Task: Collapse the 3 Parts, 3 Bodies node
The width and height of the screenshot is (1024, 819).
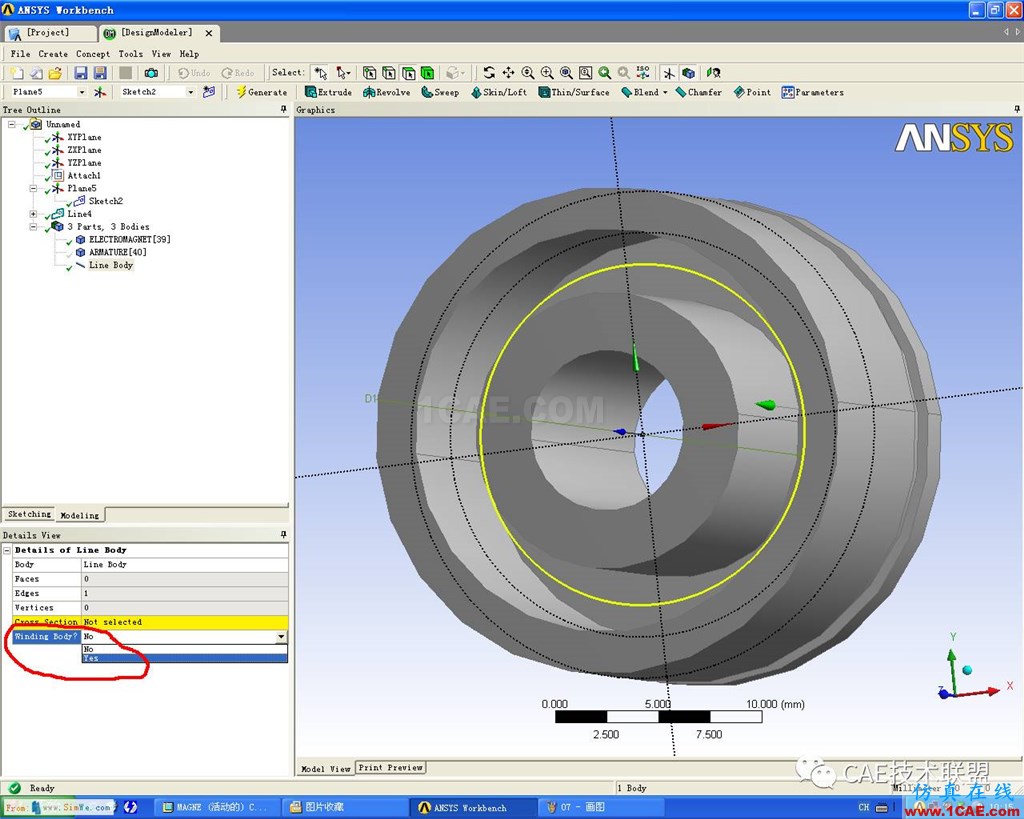Action: [33, 227]
